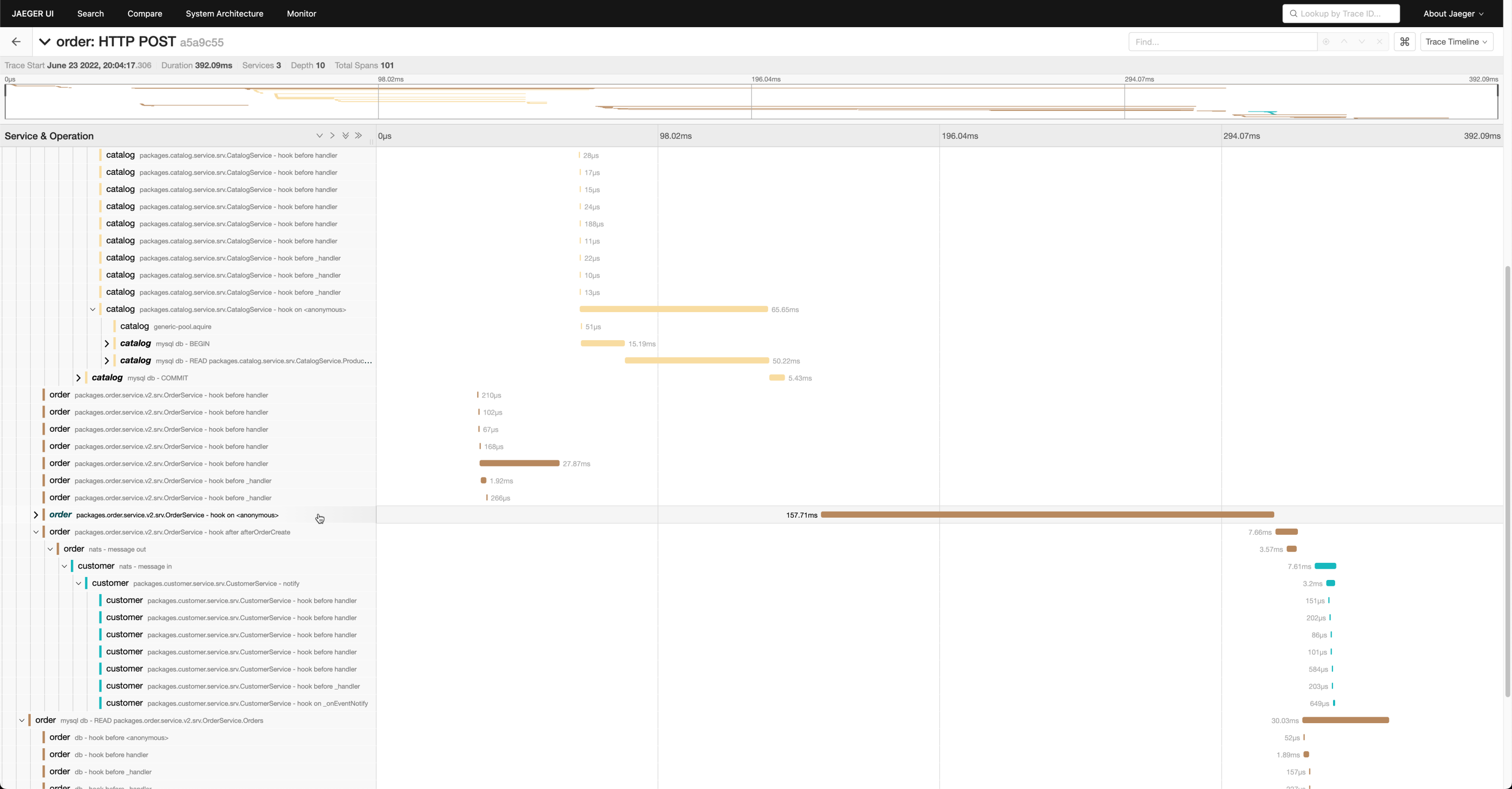Open the About Jaeger menu

(x=1453, y=14)
